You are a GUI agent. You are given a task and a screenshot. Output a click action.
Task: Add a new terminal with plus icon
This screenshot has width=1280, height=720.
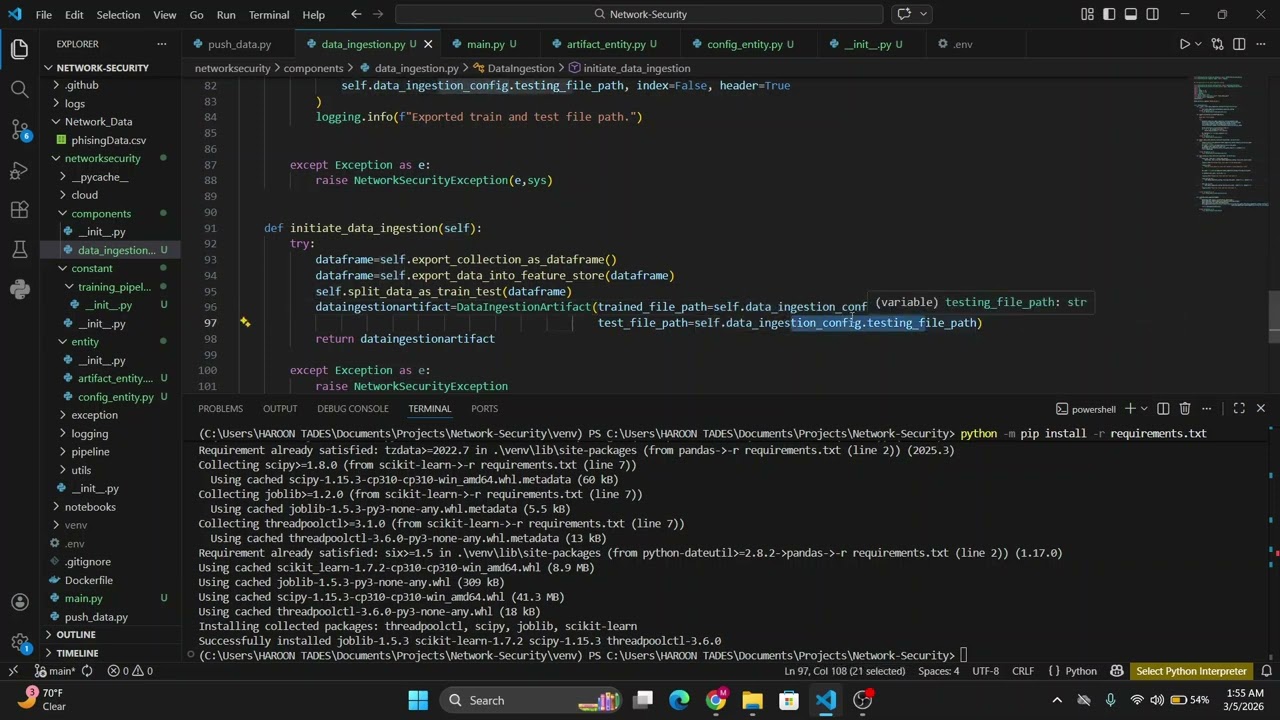coord(1130,408)
